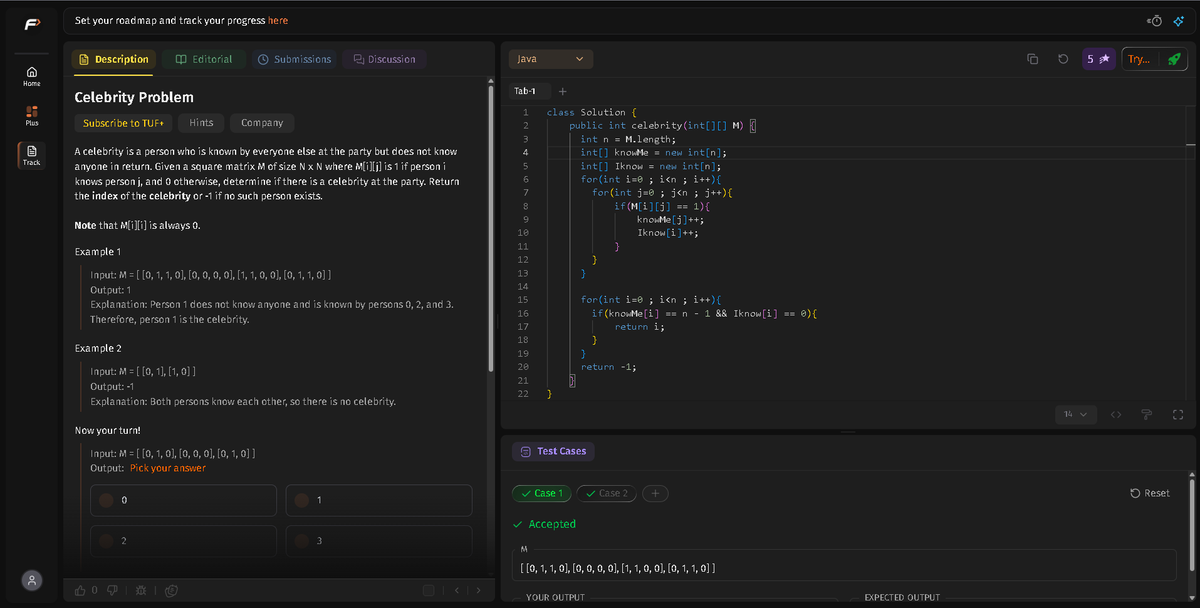Go to the previous problem arrow
This screenshot has width=1200, height=608.
(456, 591)
